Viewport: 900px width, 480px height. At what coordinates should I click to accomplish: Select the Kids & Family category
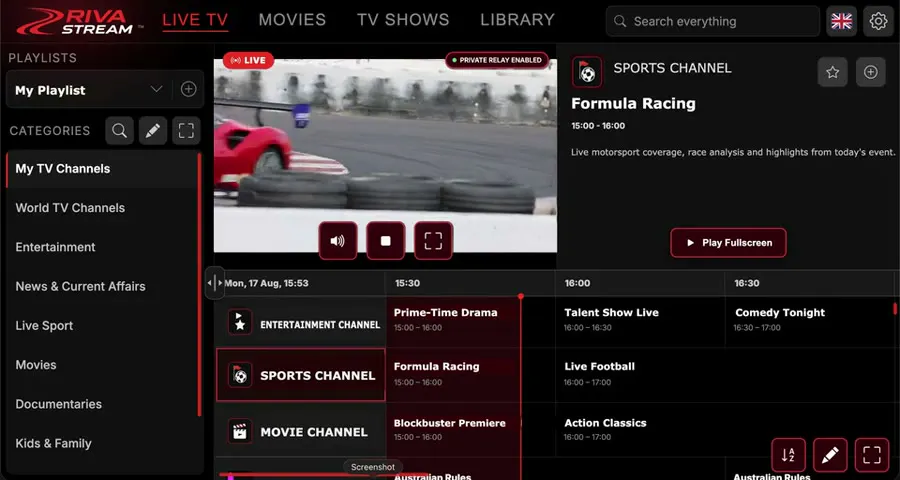[x=102, y=444]
